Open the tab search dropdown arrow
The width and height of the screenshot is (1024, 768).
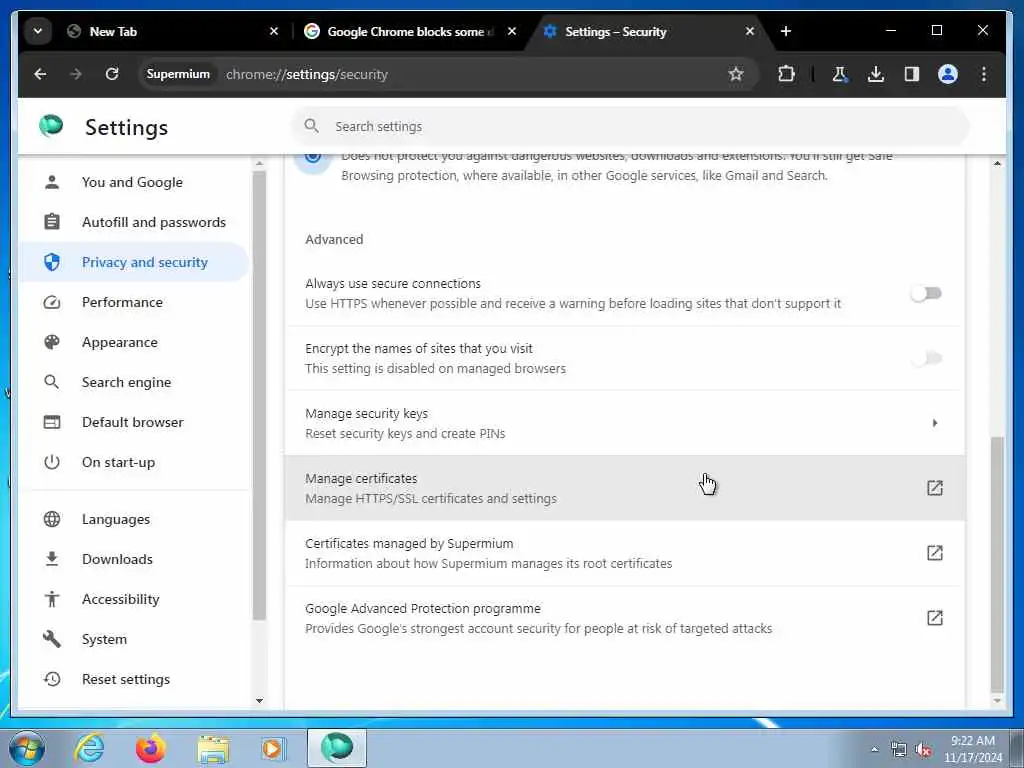[x=38, y=31]
